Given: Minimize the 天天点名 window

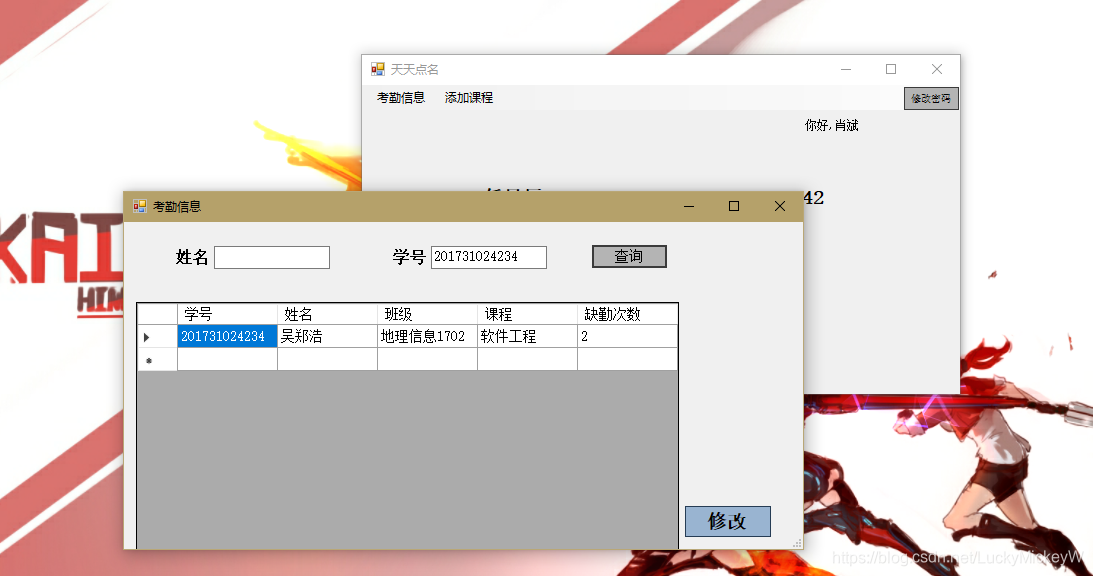Looking at the screenshot, I should point(846,69).
